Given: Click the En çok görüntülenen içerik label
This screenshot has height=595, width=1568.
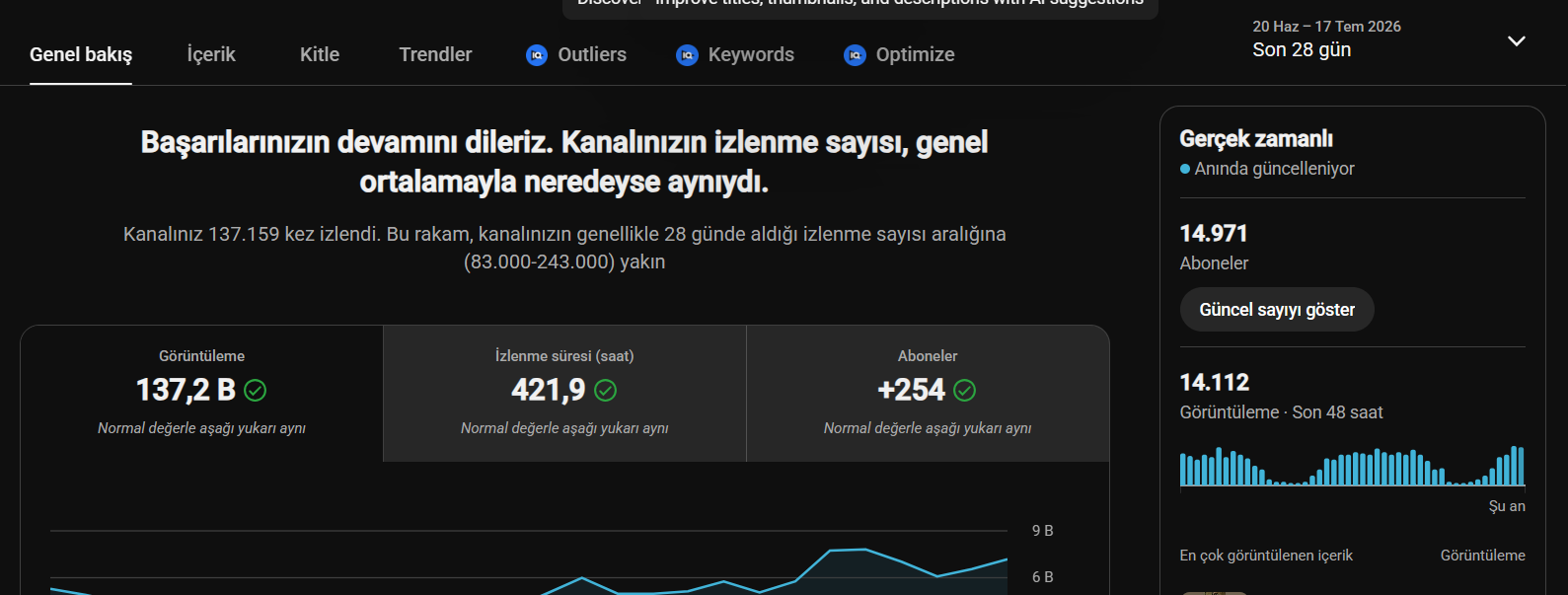Looking at the screenshot, I should coord(1266,556).
